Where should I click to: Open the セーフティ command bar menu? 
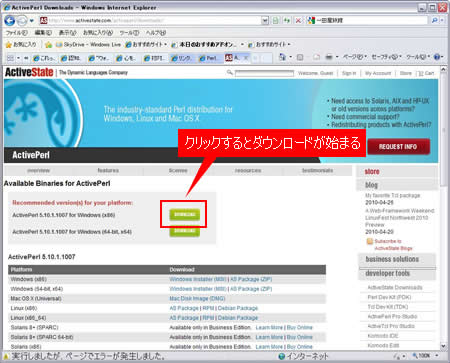(387, 57)
